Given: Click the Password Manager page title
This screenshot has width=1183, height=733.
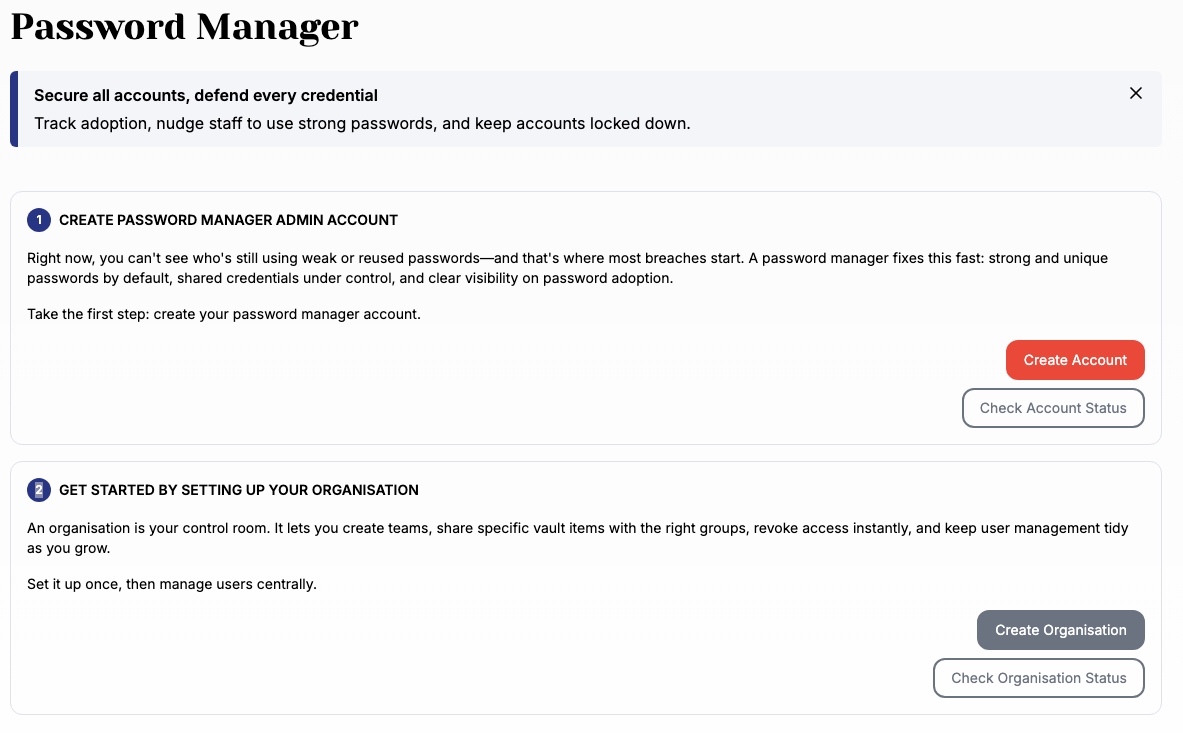Looking at the screenshot, I should 184,27.
